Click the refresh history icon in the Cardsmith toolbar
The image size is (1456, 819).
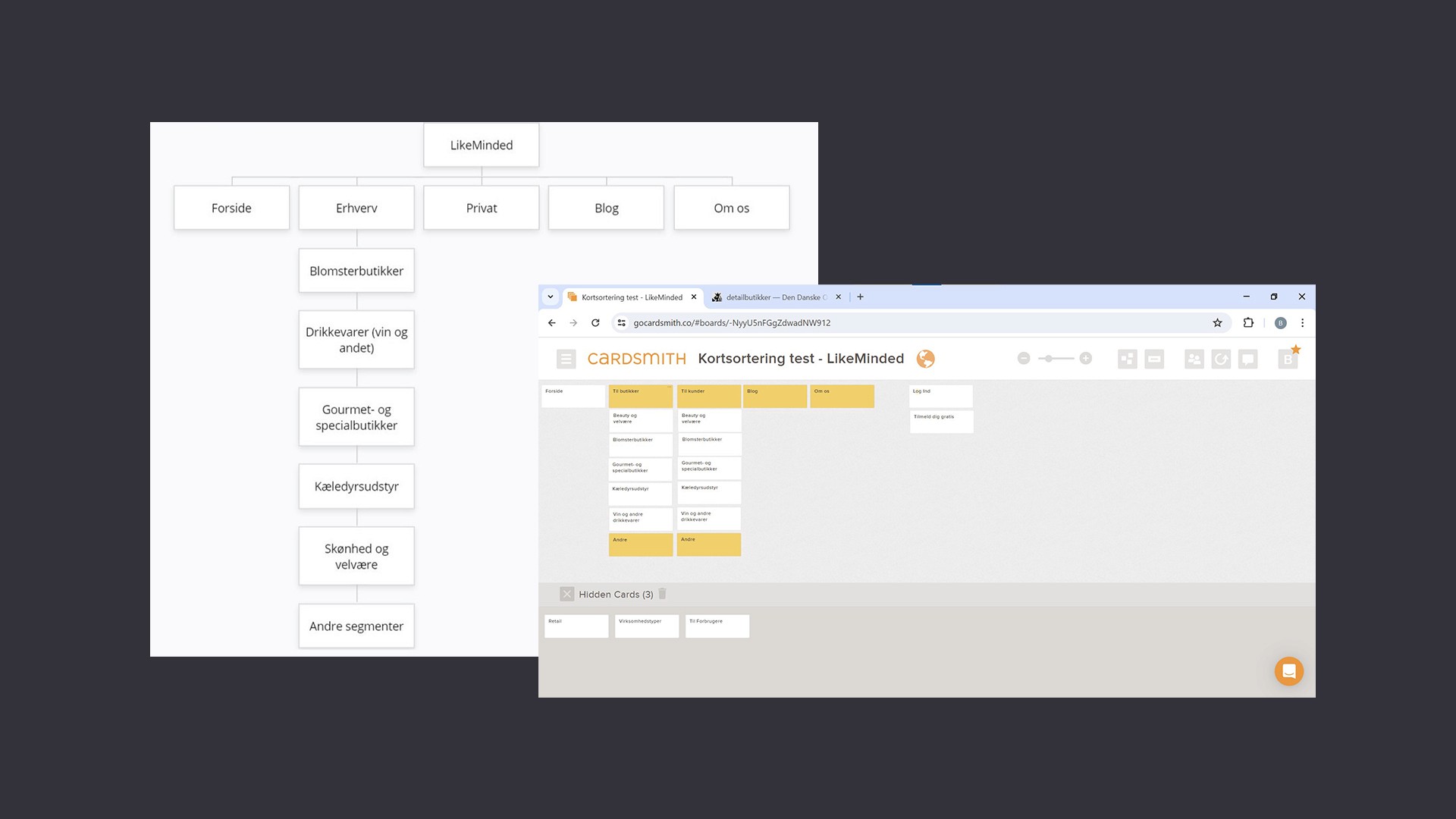pos(1221,359)
